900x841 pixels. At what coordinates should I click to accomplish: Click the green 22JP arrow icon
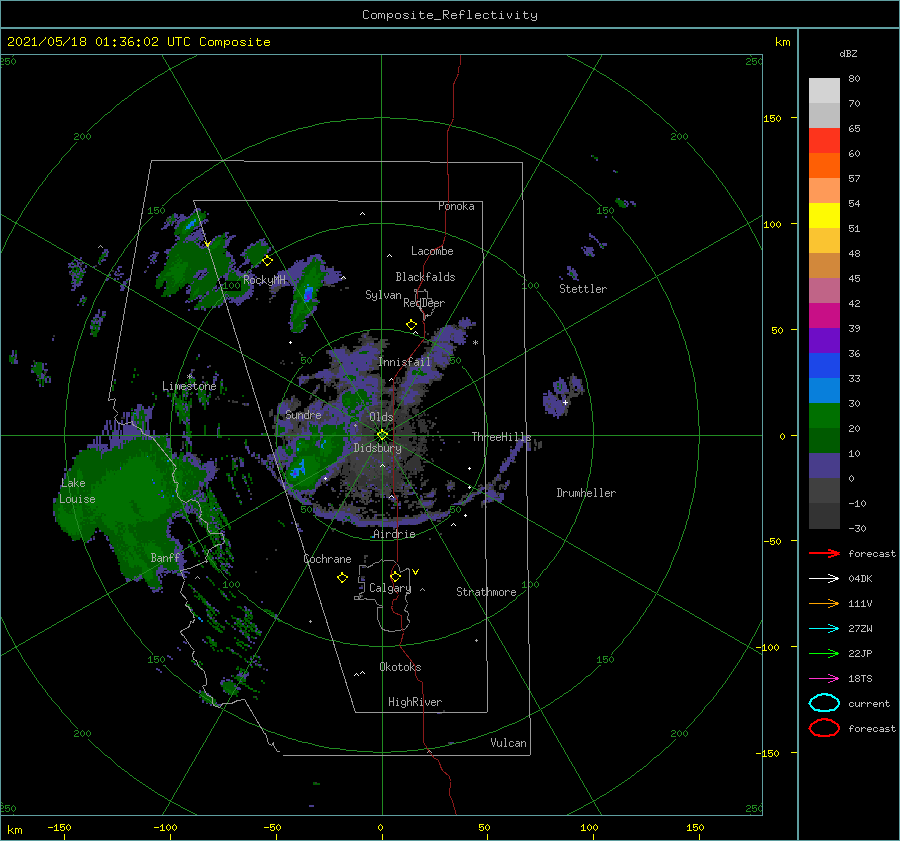point(824,653)
